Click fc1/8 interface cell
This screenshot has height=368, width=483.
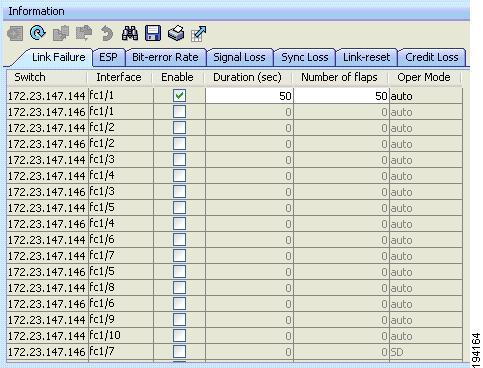pos(121,288)
